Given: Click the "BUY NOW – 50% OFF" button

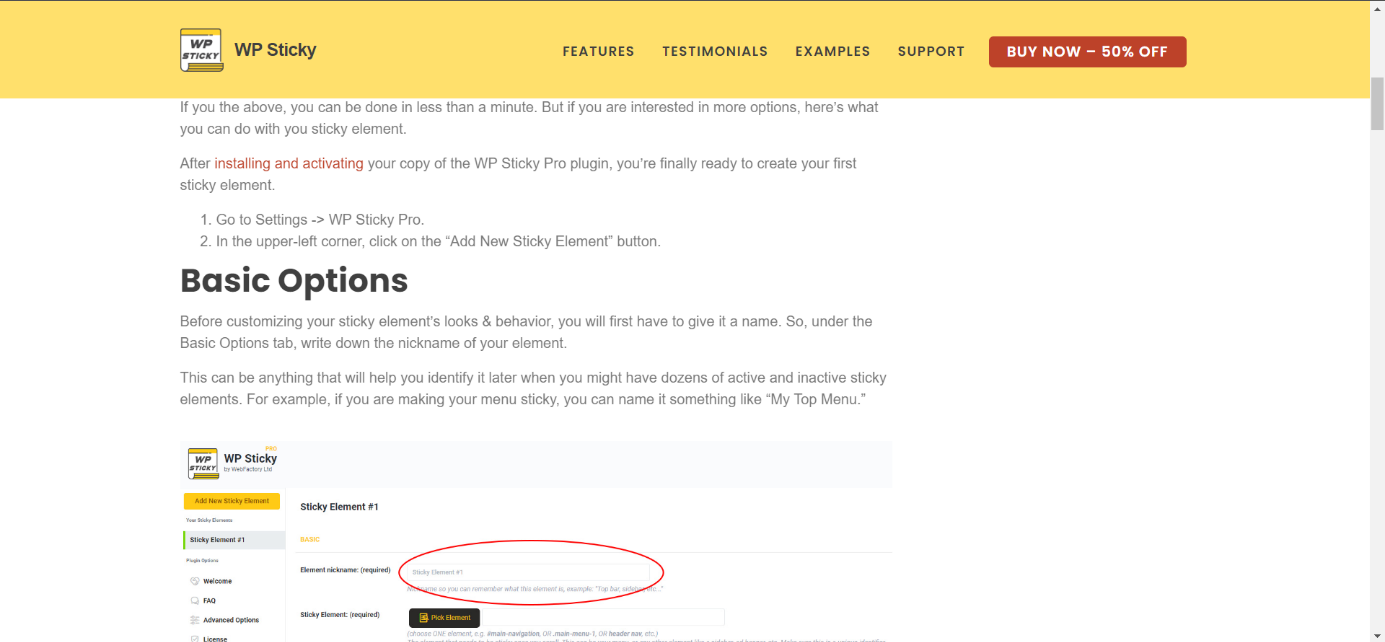Looking at the screenshot, I should [1087, 52].
